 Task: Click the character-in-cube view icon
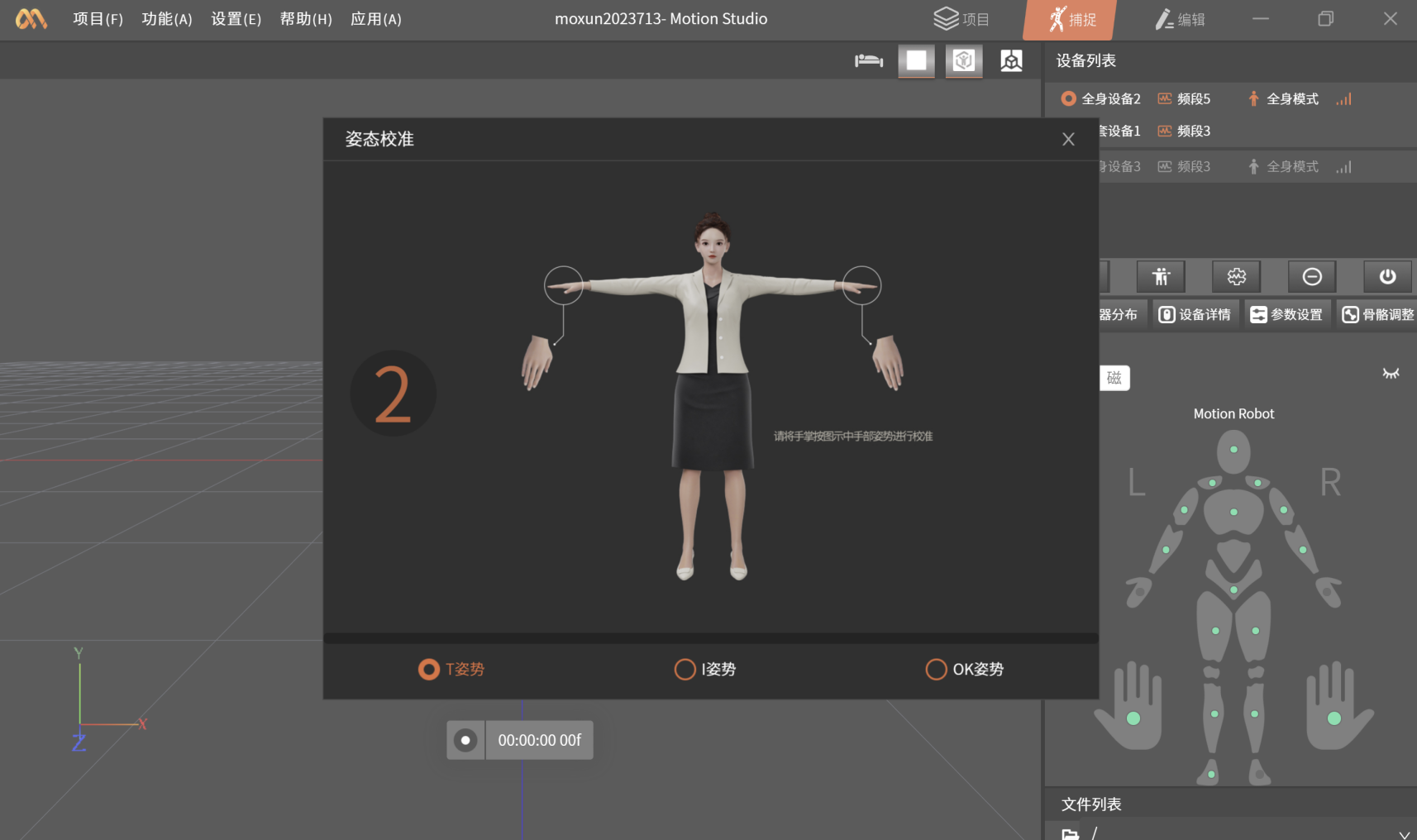1011,60
